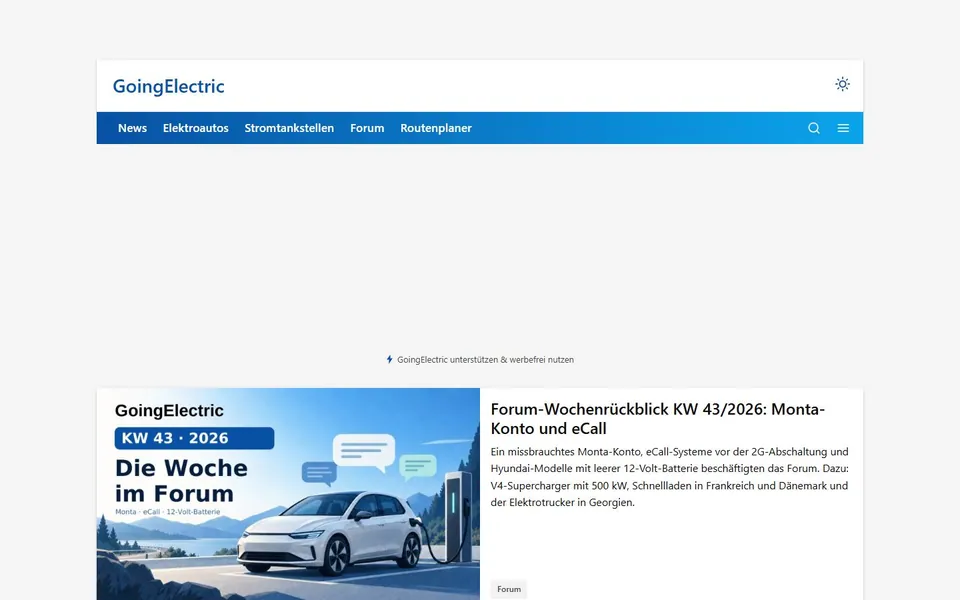This screenshot has width=960, height=600.
Task: Open the Stromtankstellen menu item
Action: [289, 128]
